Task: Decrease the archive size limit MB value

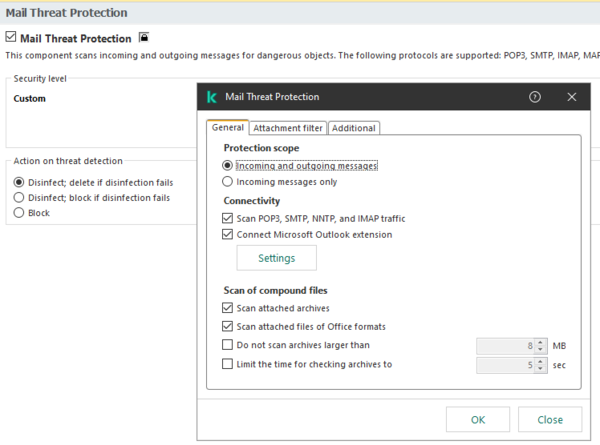Action: tap(541, 349)
